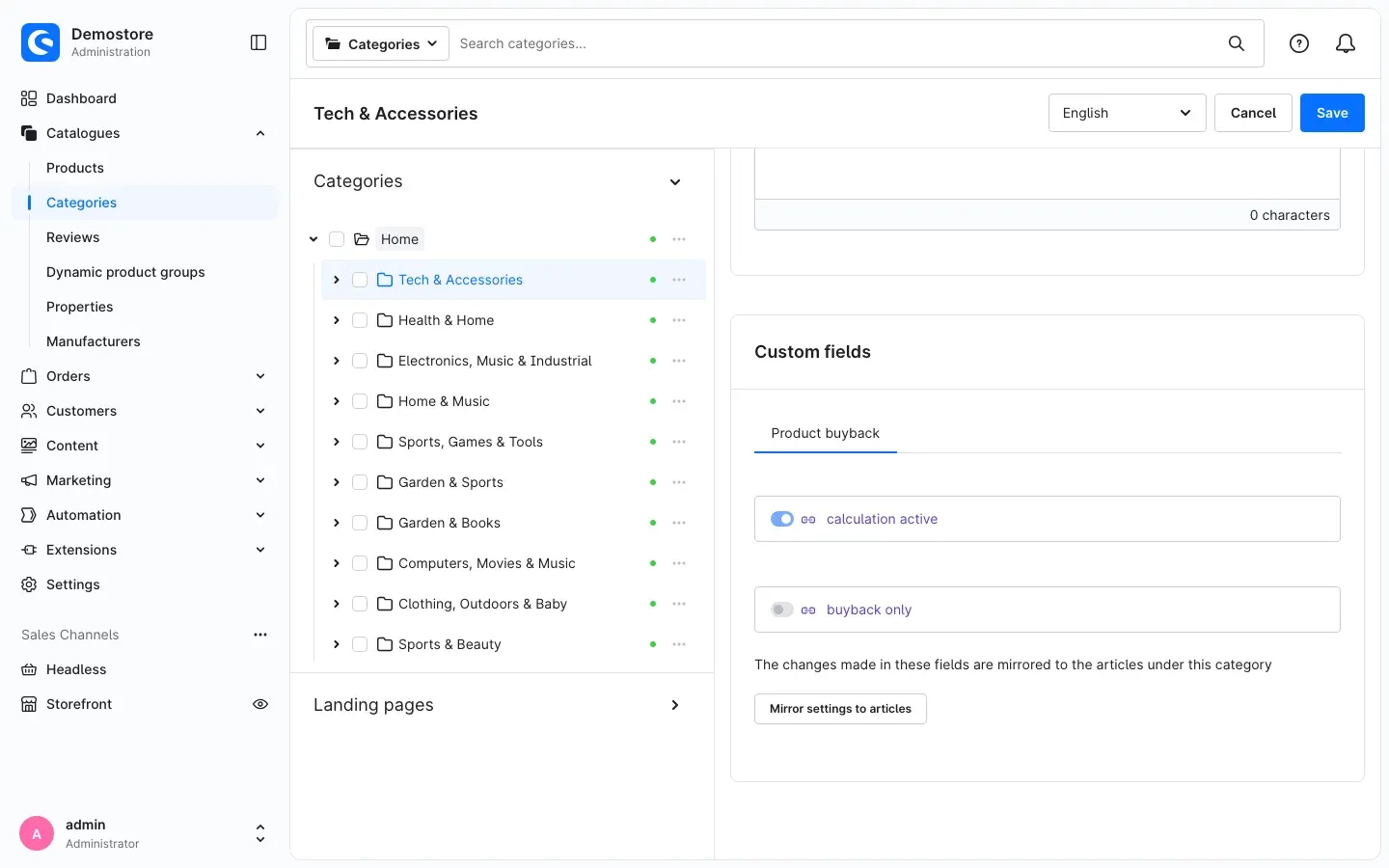This screenshot has height=868, width=1389.
Task: Collapse the Categories panel chevron
Action: click(x=675, y=182)
